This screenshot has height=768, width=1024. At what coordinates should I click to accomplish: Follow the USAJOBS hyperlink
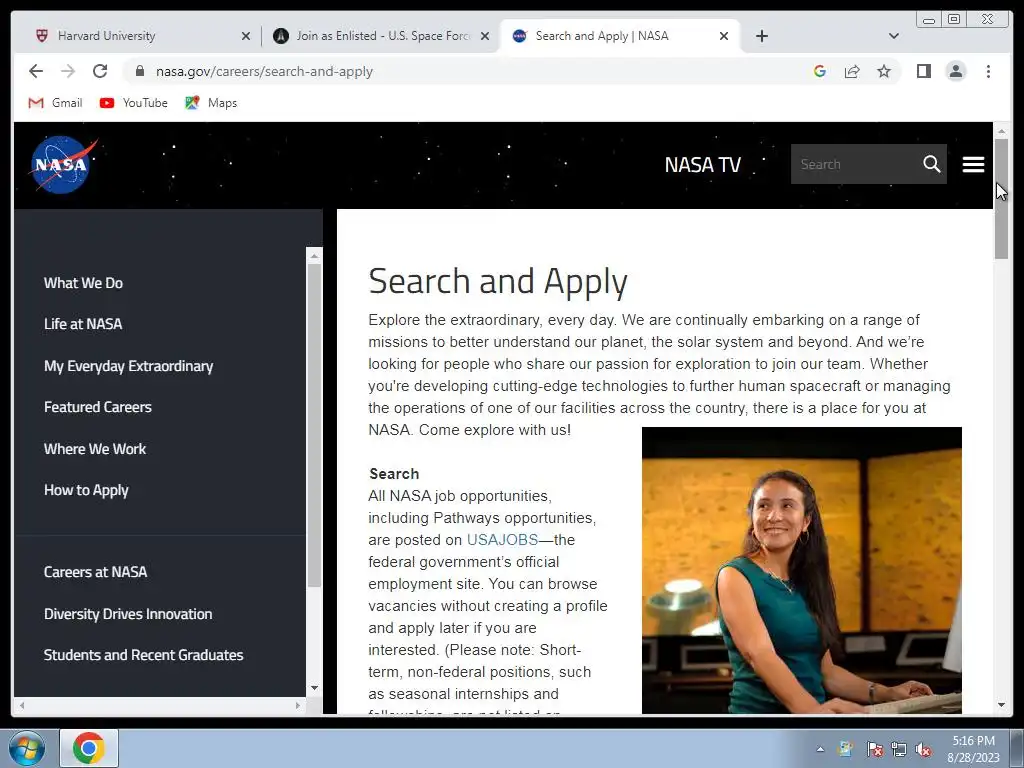pos(502,540)
